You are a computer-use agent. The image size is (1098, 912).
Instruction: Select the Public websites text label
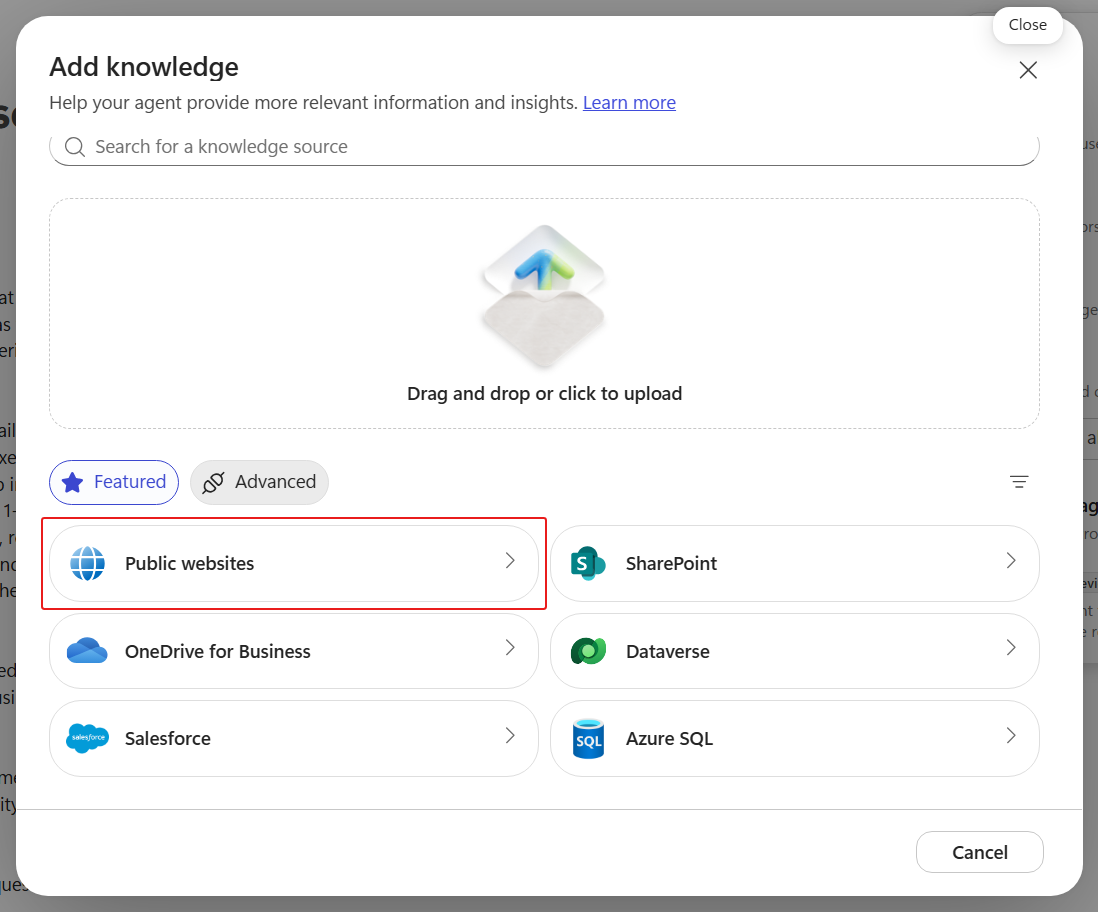(x=189, y=564)
